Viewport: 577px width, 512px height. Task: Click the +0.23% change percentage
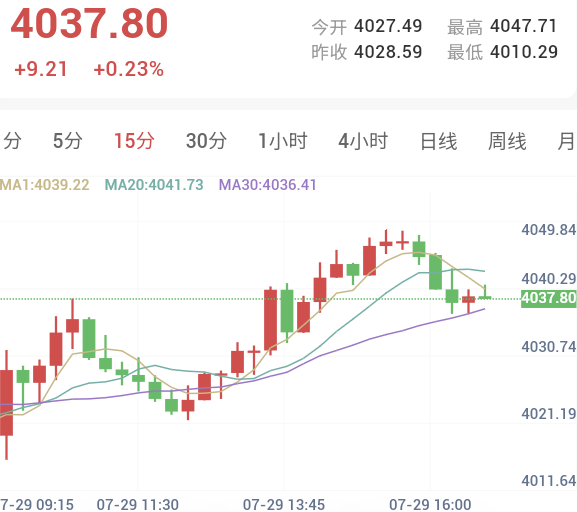[128, 69]
